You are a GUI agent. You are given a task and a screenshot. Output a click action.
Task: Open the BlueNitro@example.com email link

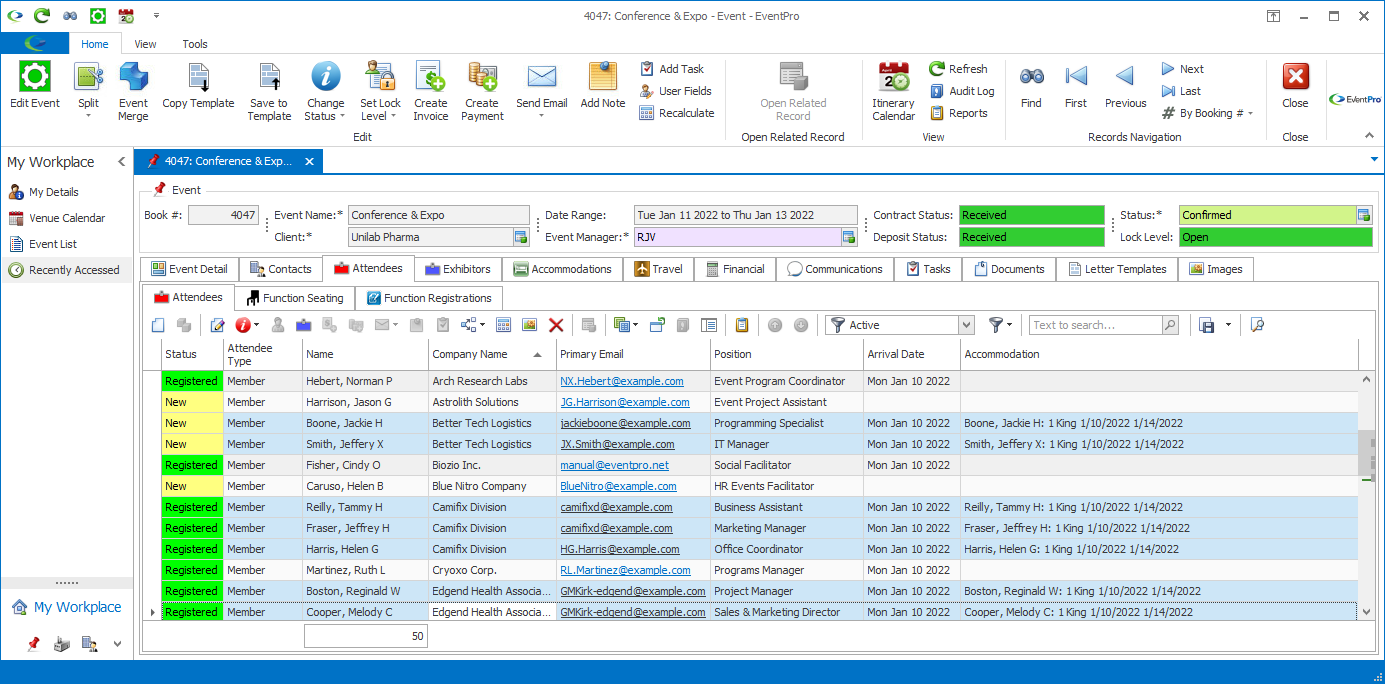pyautogui.click(x=618, y=486)
